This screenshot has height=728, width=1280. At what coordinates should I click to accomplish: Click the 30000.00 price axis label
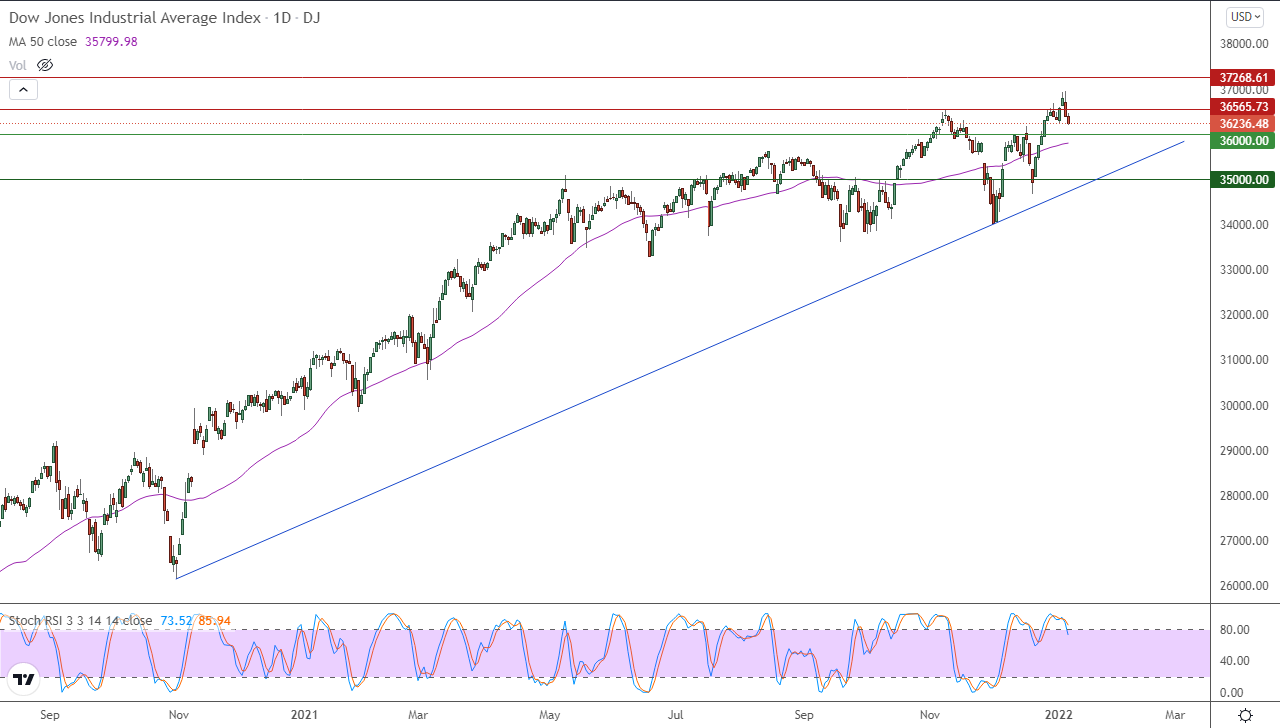1243,405
